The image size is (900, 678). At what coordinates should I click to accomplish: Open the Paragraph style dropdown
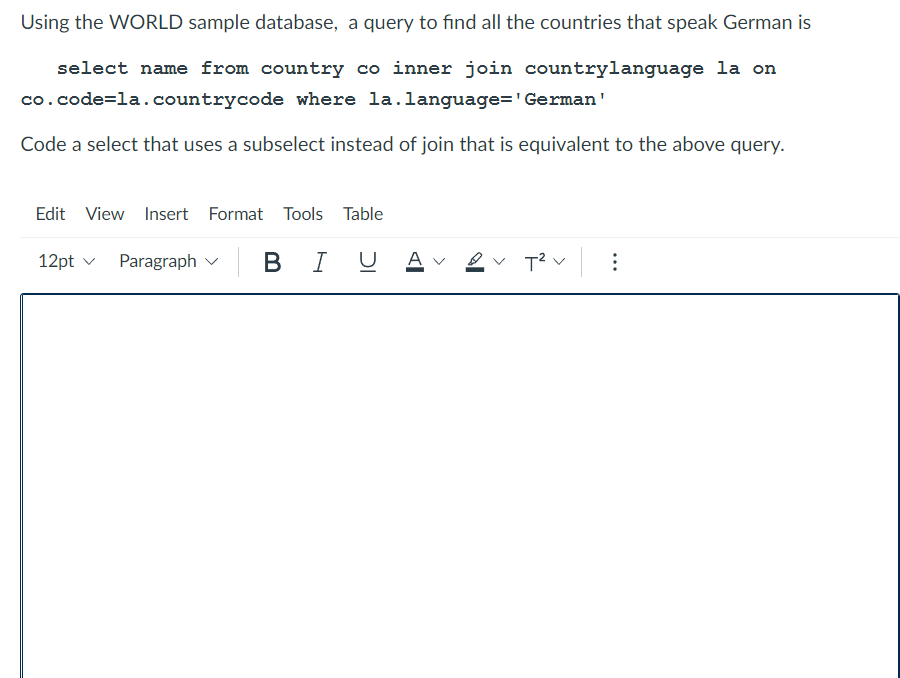(168, 261)
